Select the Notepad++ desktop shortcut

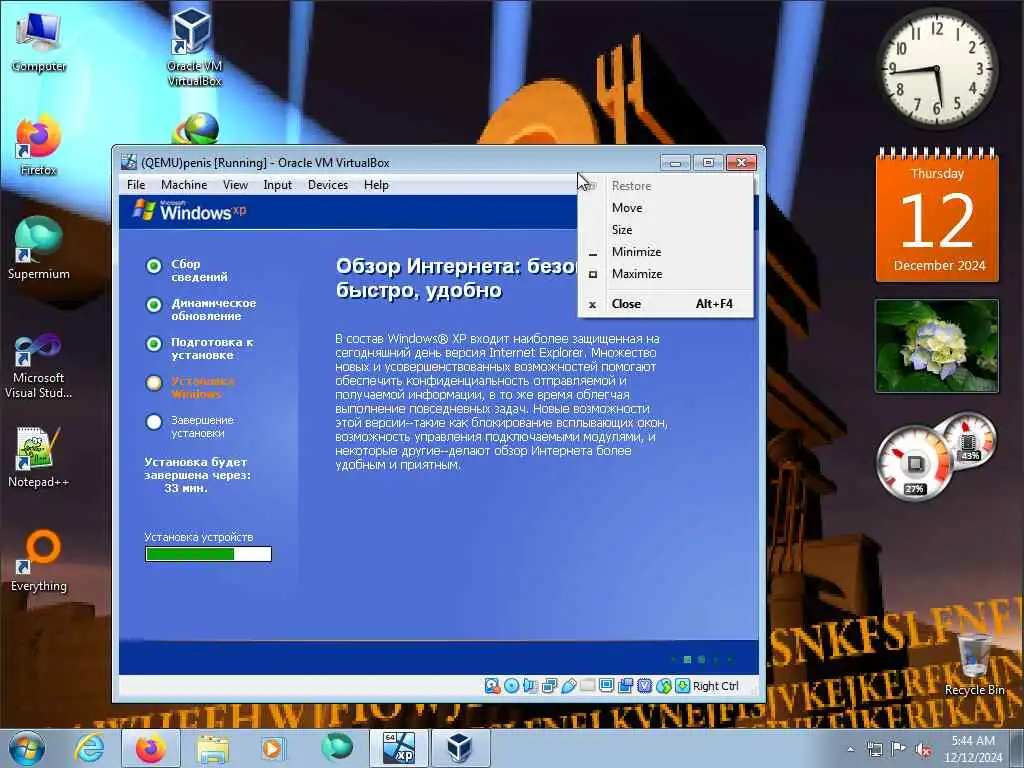pos(39,457)
